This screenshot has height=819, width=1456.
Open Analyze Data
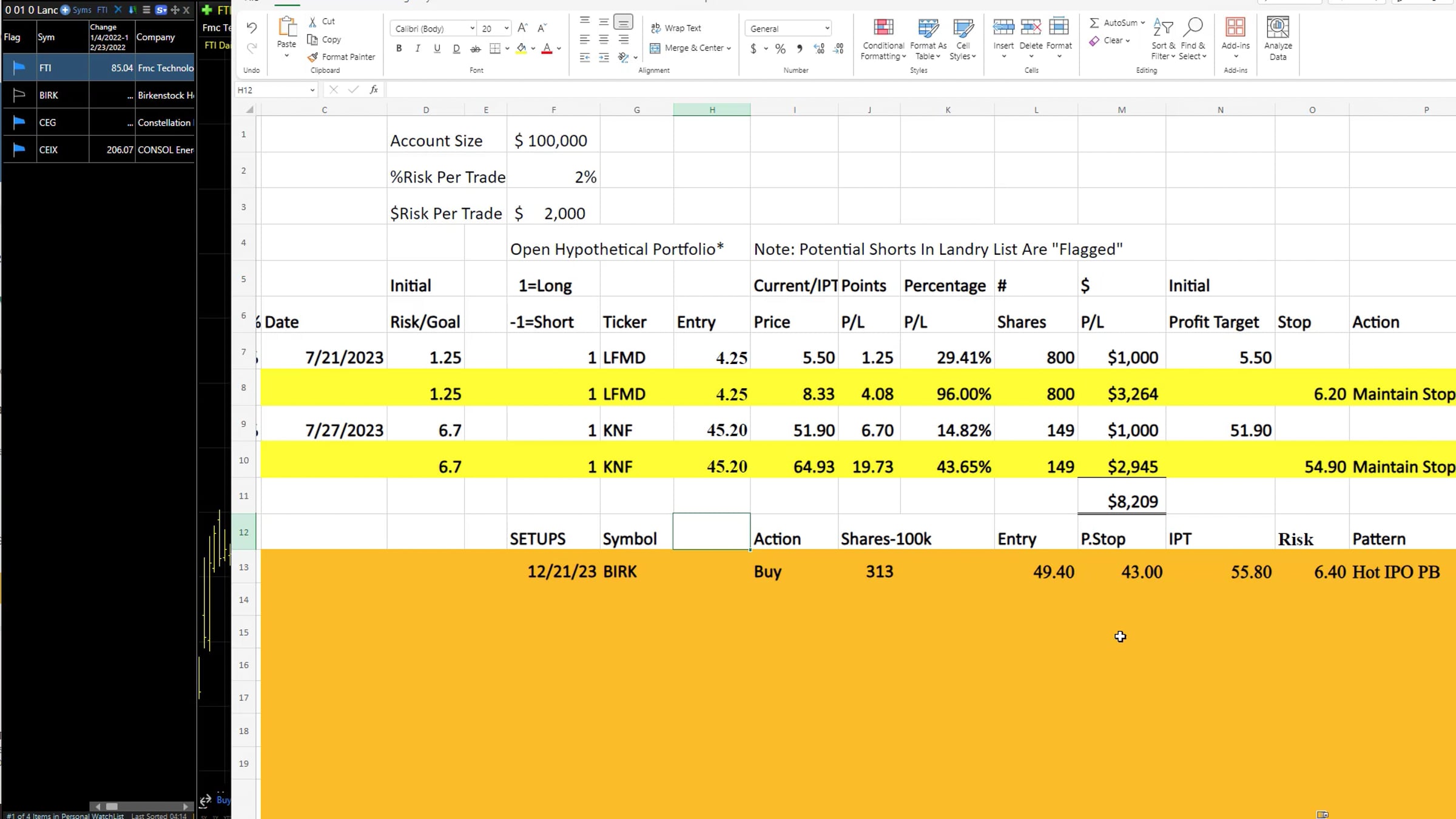pos(1278,39)
